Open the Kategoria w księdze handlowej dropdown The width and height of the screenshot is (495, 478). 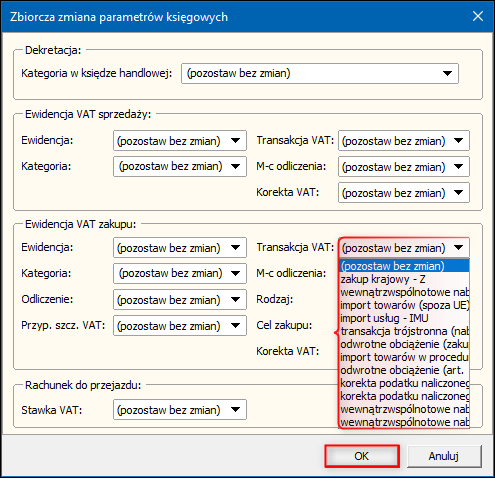(x=320, y=73)
